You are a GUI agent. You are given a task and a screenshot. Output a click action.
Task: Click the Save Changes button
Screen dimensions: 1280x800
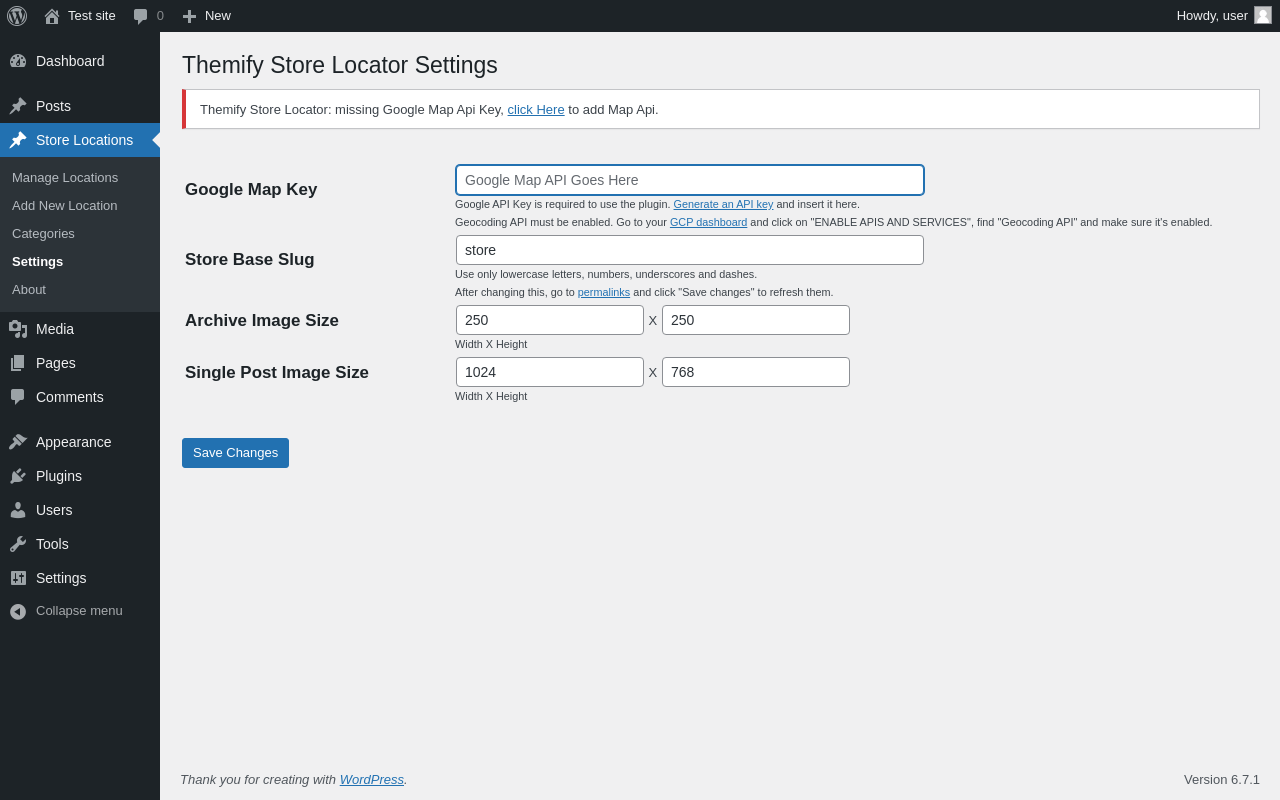coord(235,453)
